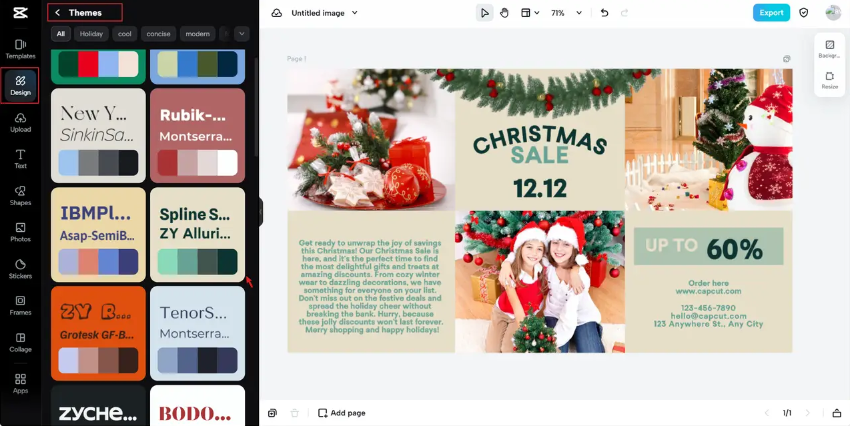Viewport: 850px width, 426px height.
Task: Select the UP TO text on canvas
Action: (671, 246)
